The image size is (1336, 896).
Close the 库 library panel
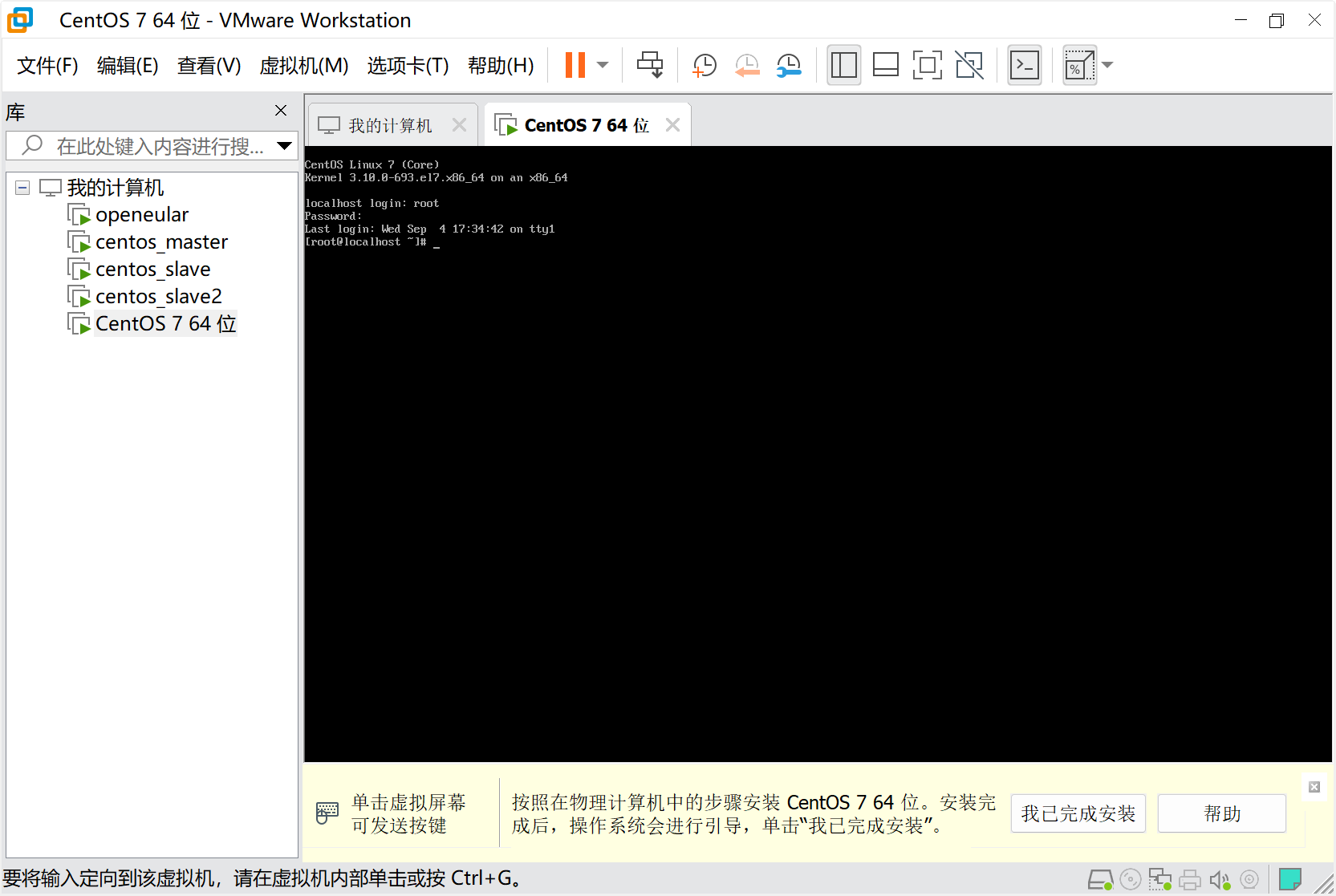click(x=281, y=111)
